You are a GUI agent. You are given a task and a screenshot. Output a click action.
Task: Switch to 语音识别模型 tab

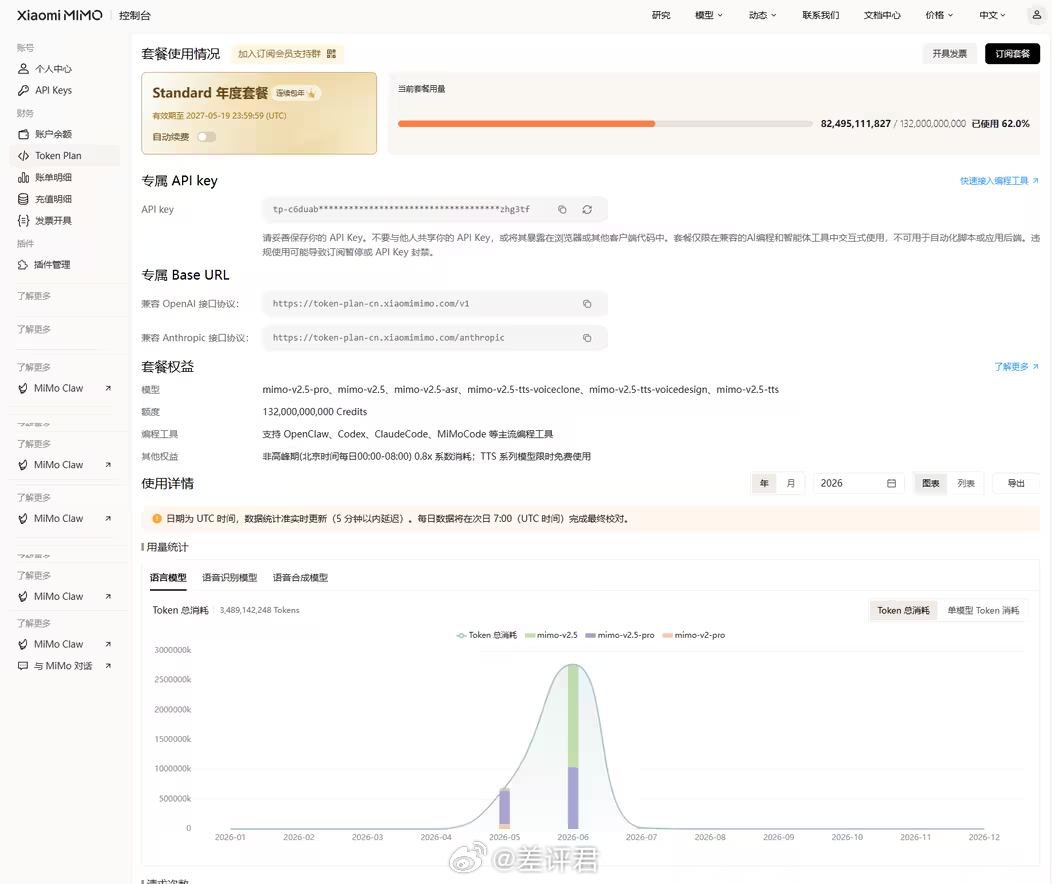229,577
